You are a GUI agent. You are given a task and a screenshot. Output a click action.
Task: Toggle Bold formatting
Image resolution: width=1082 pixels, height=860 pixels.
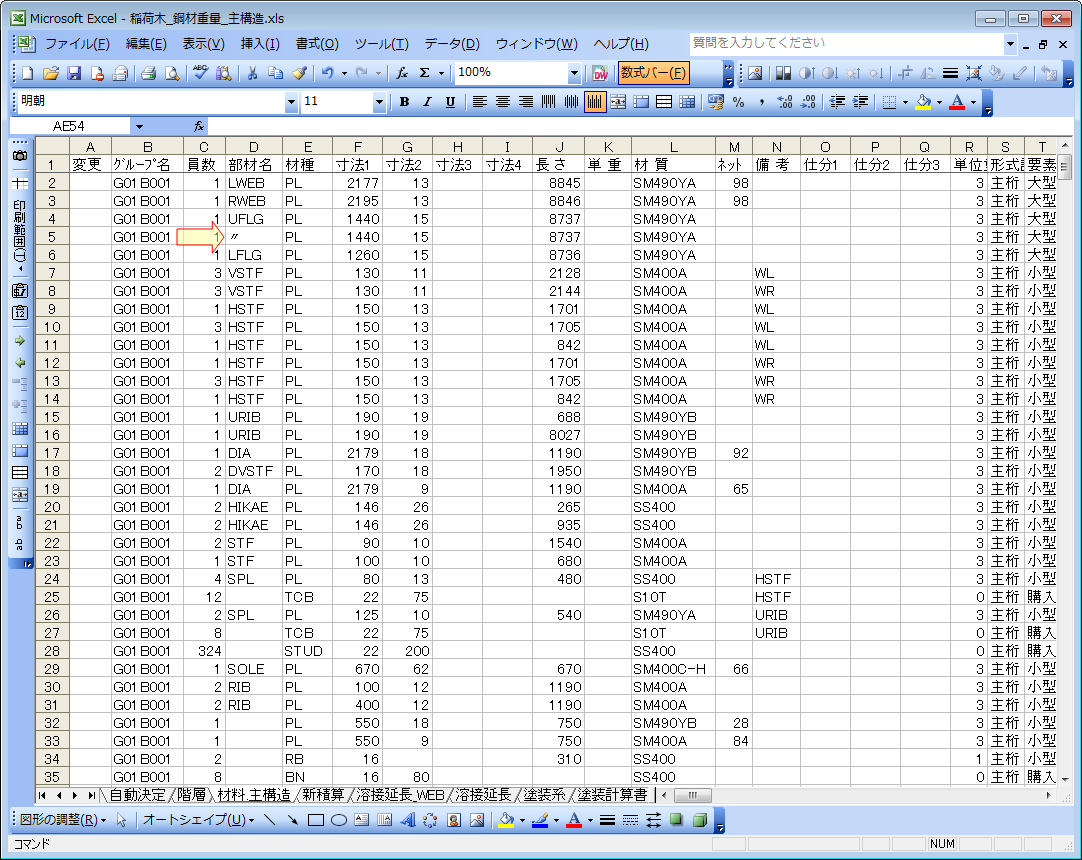pyautogui.click(x=404, y=102)
